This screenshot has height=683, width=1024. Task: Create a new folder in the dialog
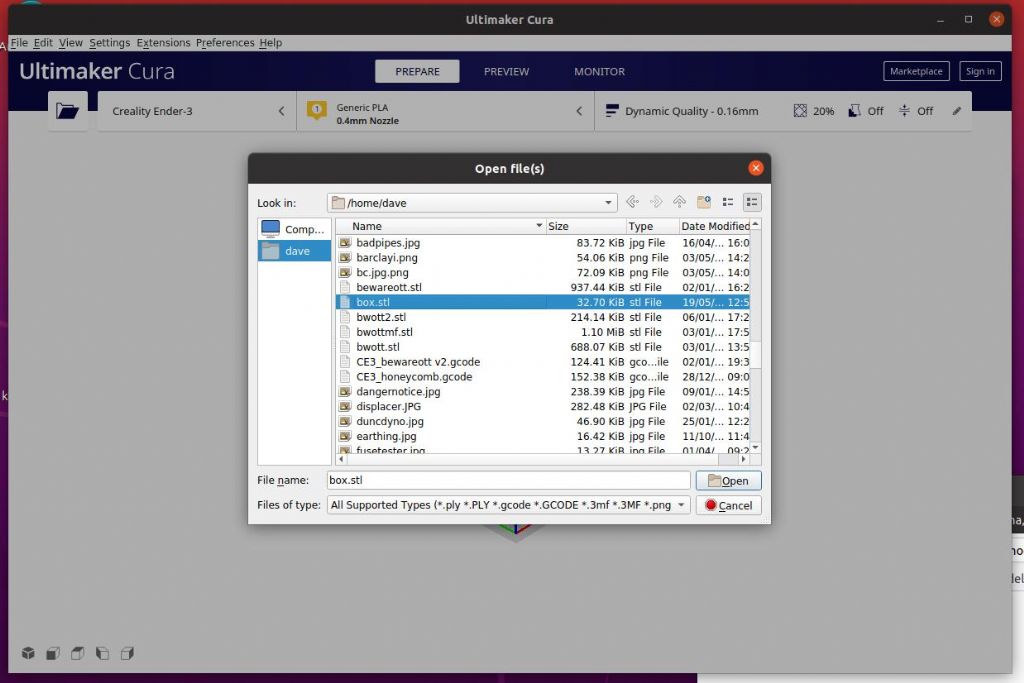coord(703,202)
